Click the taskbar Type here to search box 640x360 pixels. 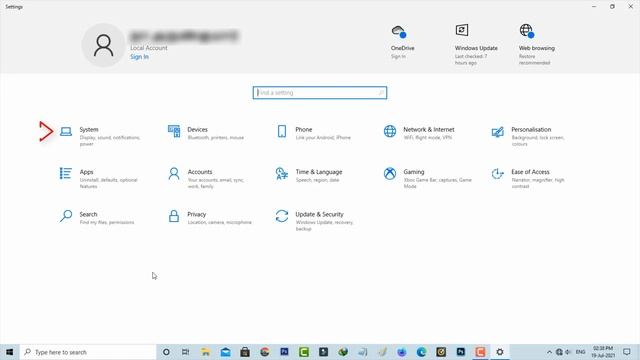88,352
